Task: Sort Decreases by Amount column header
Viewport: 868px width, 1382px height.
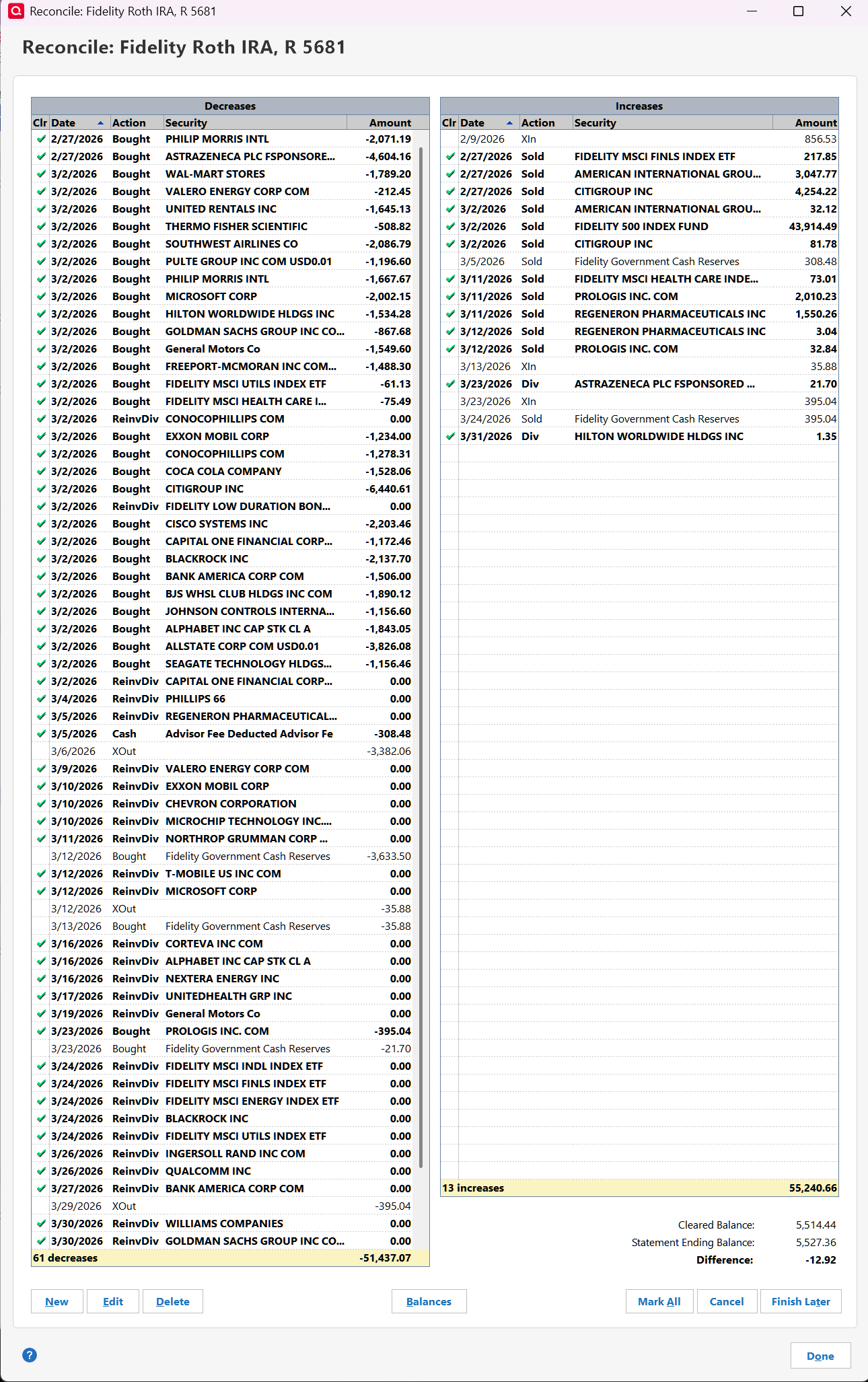Action: tap(388, 122)
